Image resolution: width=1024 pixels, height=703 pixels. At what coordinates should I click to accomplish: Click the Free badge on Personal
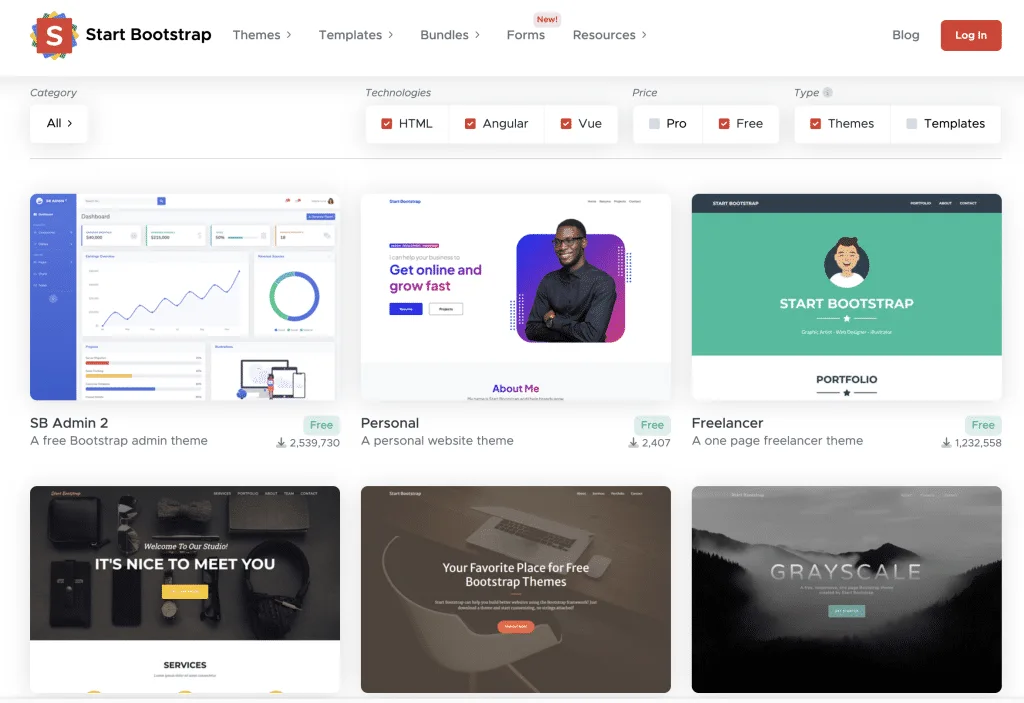pos(652,425)
